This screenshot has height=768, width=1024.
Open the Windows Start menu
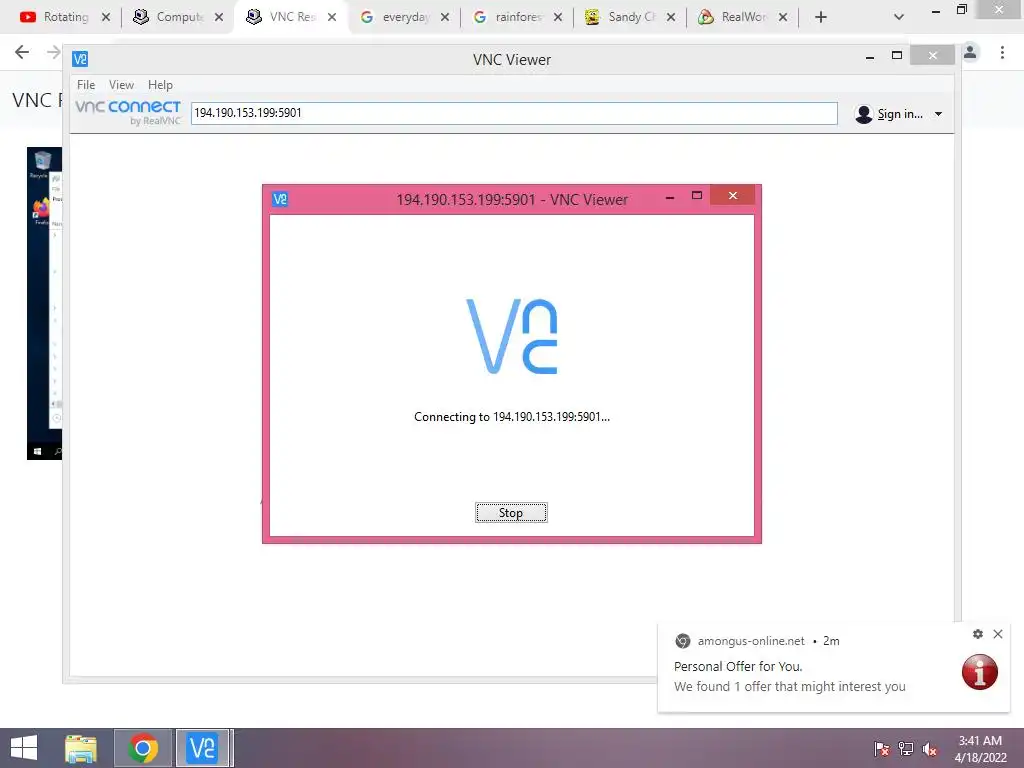(24, 748)
